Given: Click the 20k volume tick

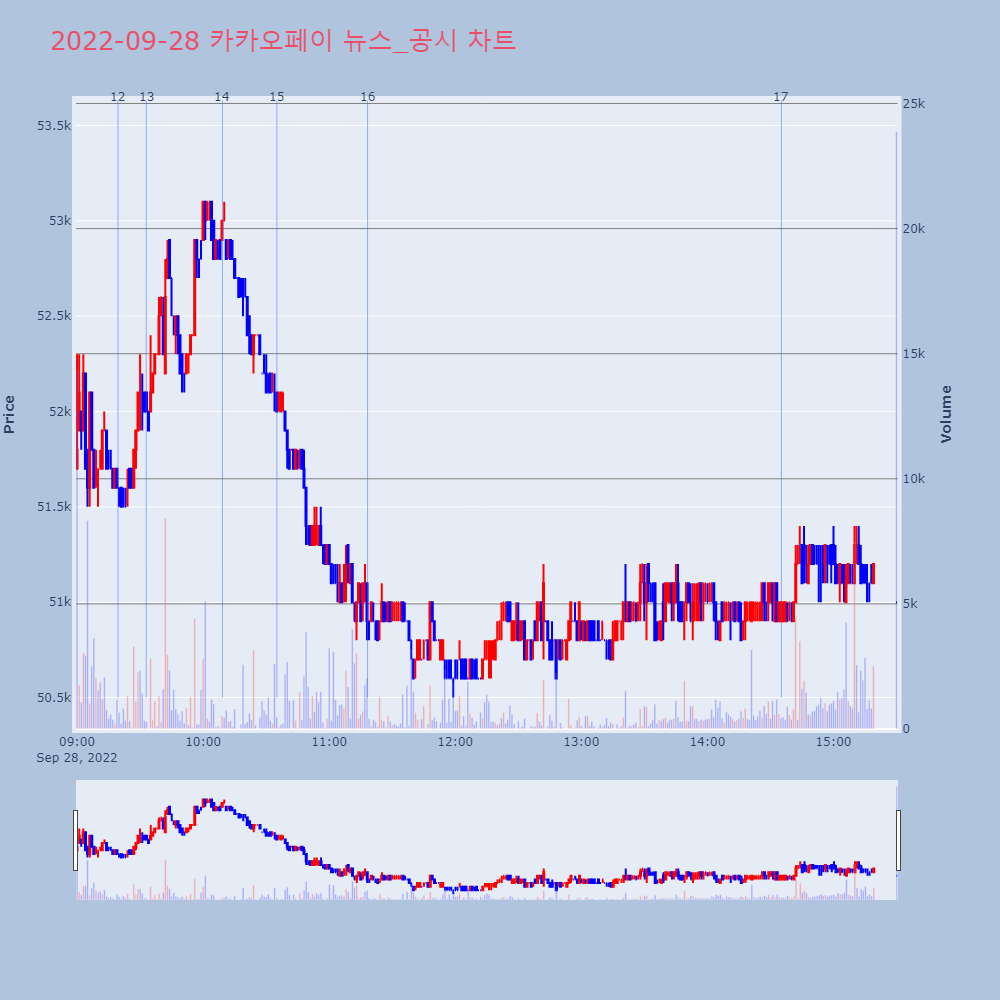Looking at the screenshot, I should pos(914,229).
